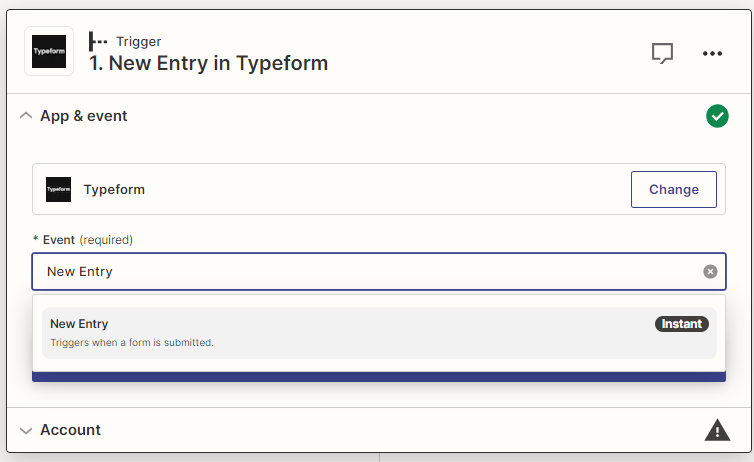Click inside the Event input field
Screen dimensions: 754x462
tap(360, 271)
